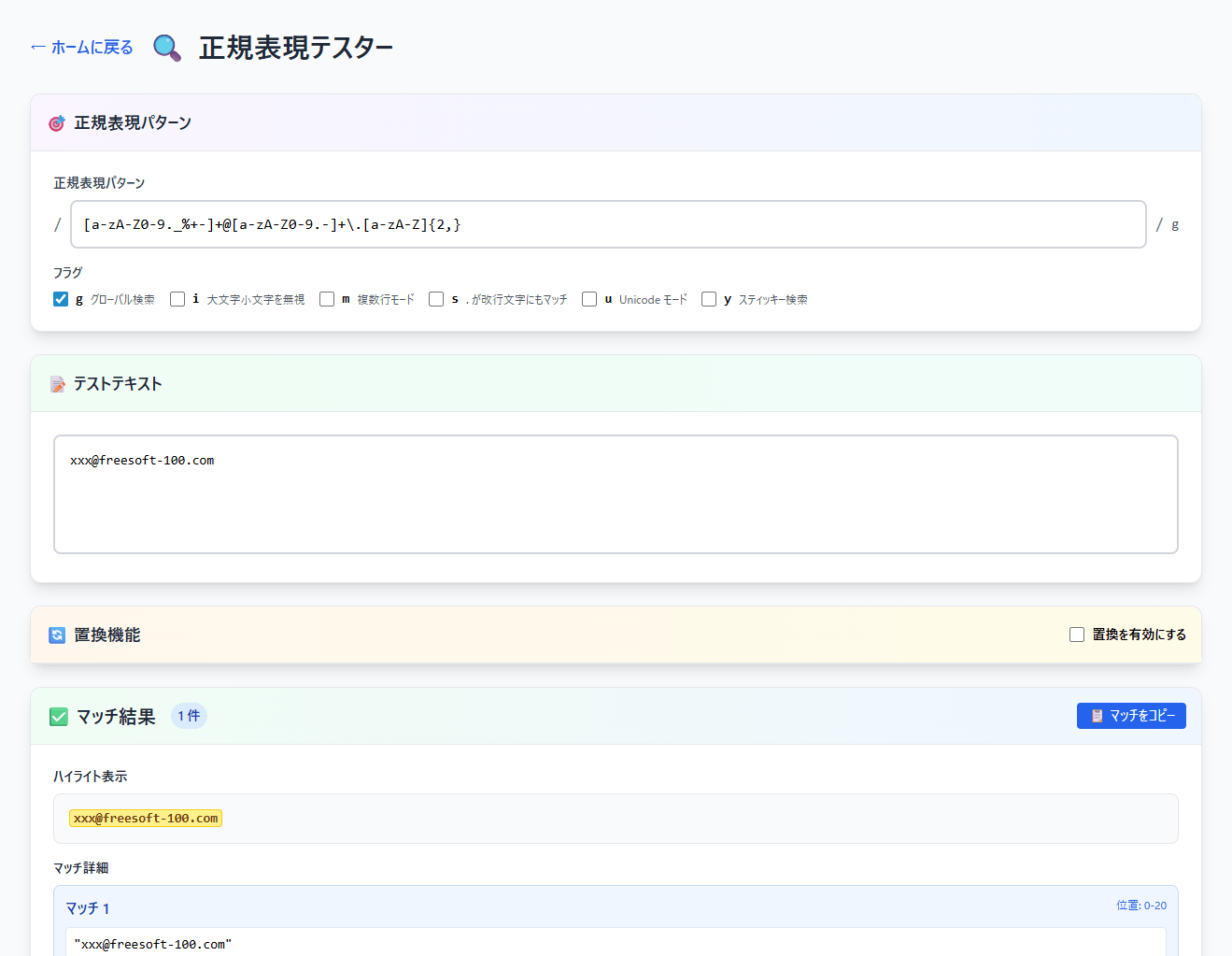This screenshot has width=1232, height=956.
Task: Click the highlighted match xxx@freesoft-100.com
Action: pos(146,819)
